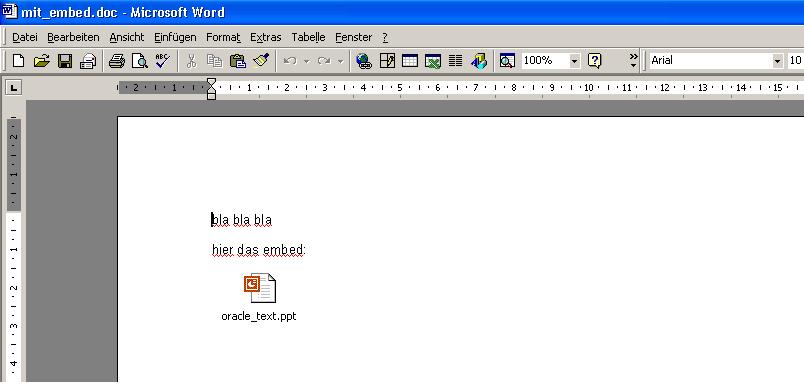Open a file with the Open folder icon
The height and width of the screenshot is (384, 804).
(42, 61)
